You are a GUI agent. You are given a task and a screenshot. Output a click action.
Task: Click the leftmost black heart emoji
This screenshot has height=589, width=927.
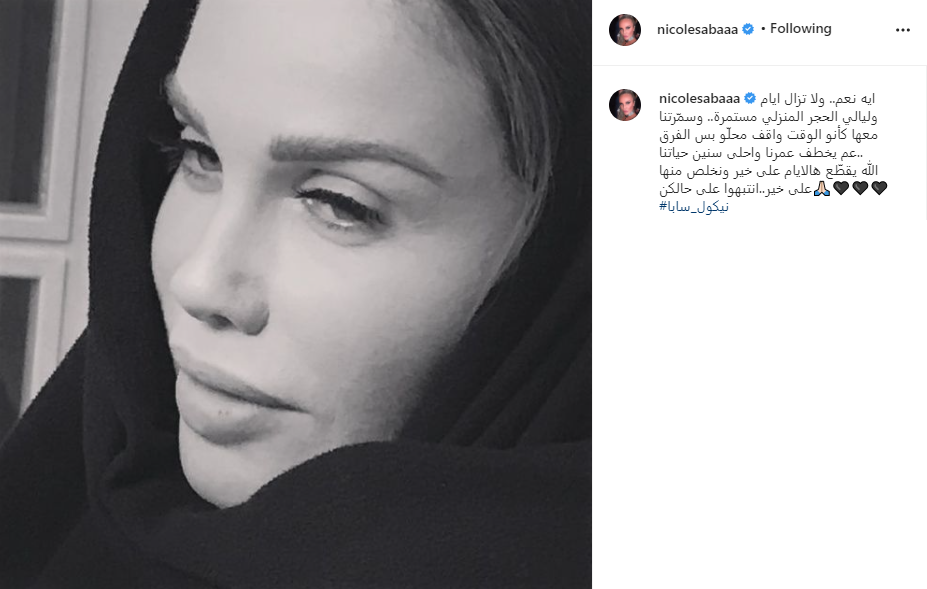(841, 189)
